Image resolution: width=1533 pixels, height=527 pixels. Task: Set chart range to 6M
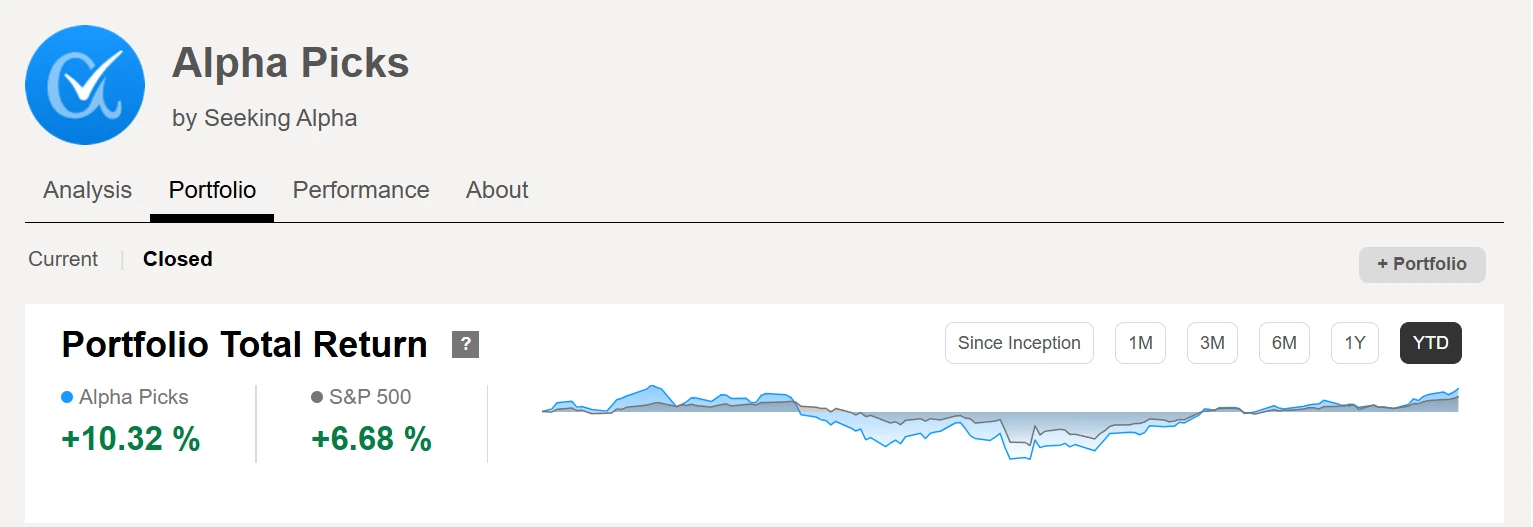[x=1284, y=343]
